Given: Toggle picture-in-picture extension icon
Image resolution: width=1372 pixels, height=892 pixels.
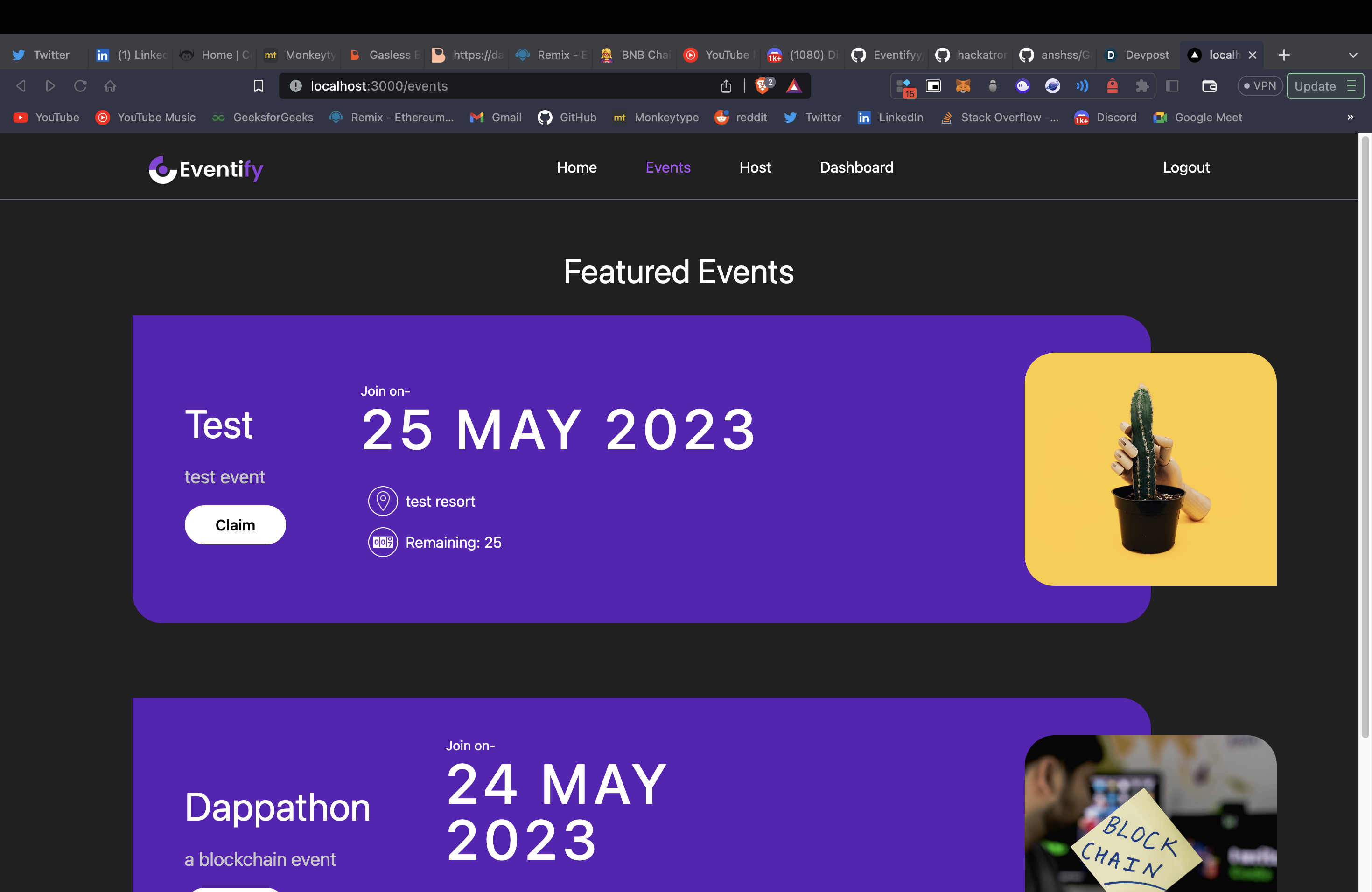Looking at the screenshot, I should [x=933, y=86].
